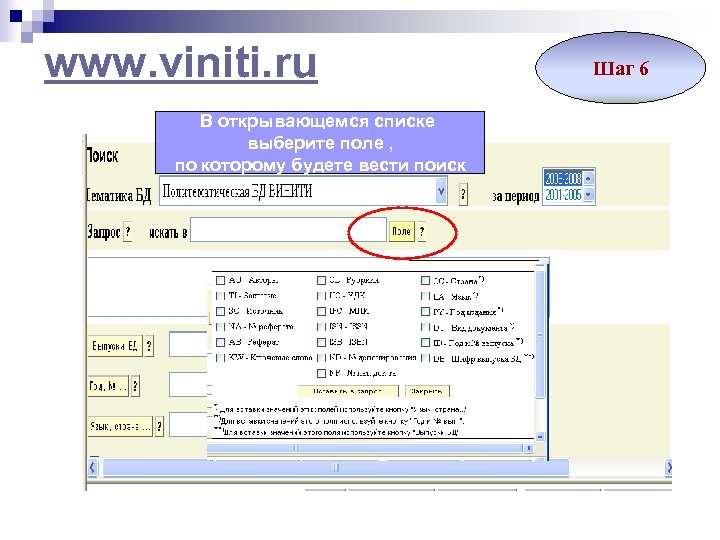Viewport: 720px width, 540px height.
Task: Check the TI - Заглавие field
Action: (220, 295)
